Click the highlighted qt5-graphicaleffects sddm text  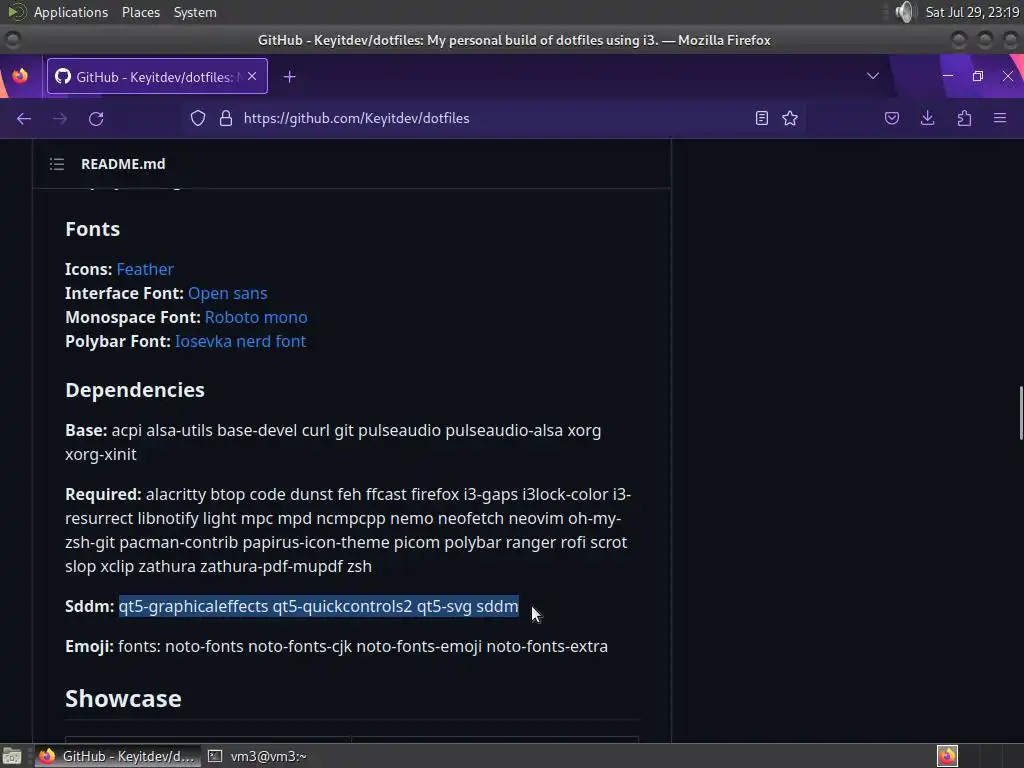click(319, 606)
